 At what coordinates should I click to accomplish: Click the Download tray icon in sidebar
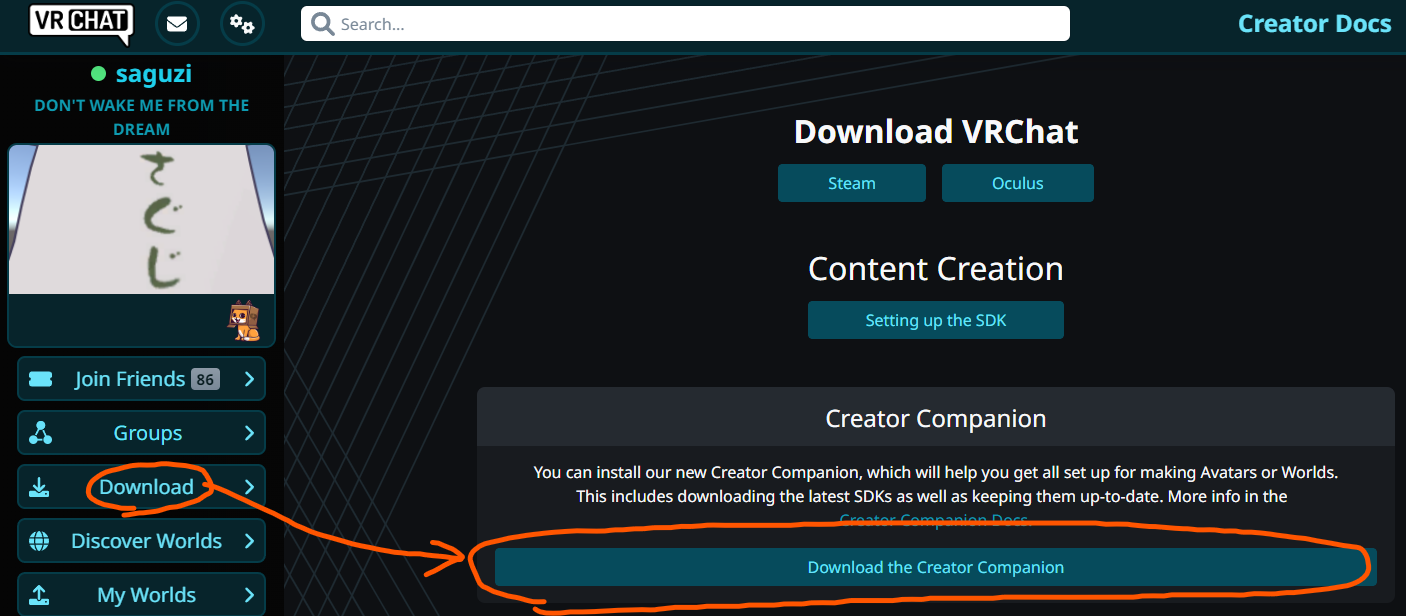(x=40, y=487)
